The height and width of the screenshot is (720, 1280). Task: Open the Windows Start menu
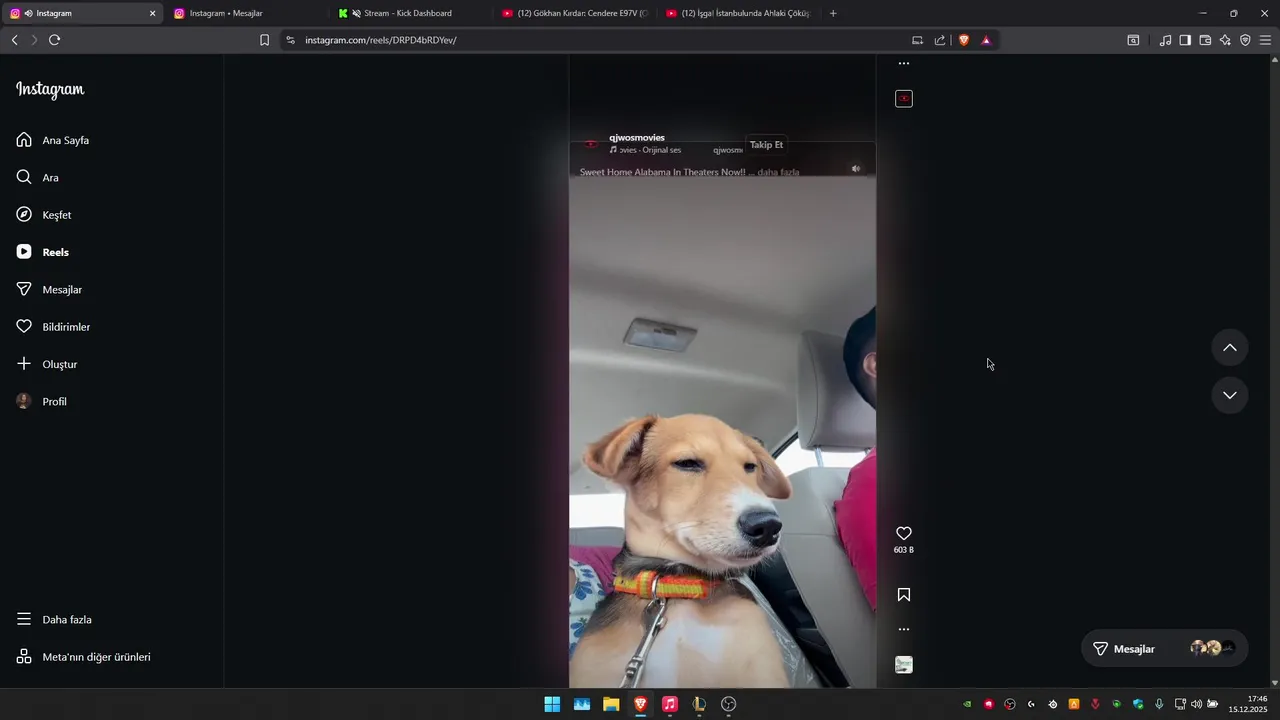pos(552,704)
